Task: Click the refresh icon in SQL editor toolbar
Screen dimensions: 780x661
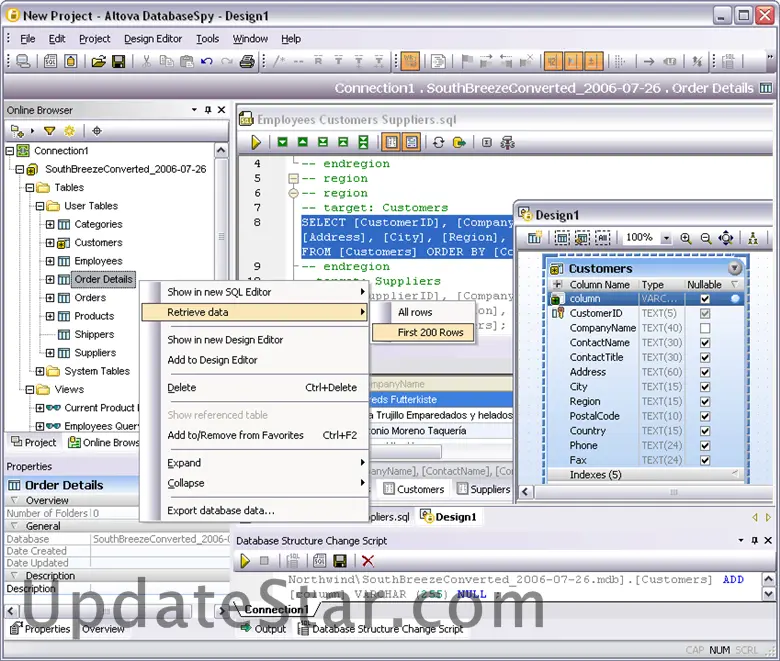Action: tap(438, 143)
